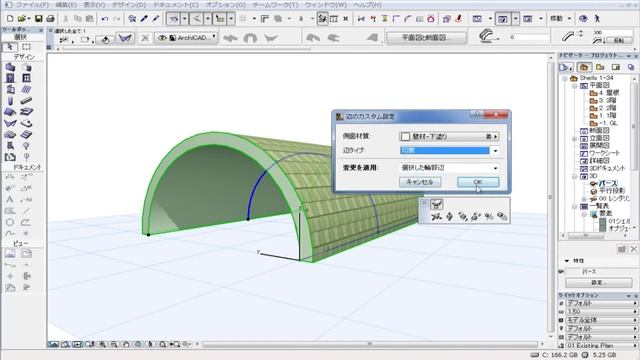Click the キャンセル button in the dialog
Image resolution: width=640 pixels, height=360 pixels.
point(420,182)
